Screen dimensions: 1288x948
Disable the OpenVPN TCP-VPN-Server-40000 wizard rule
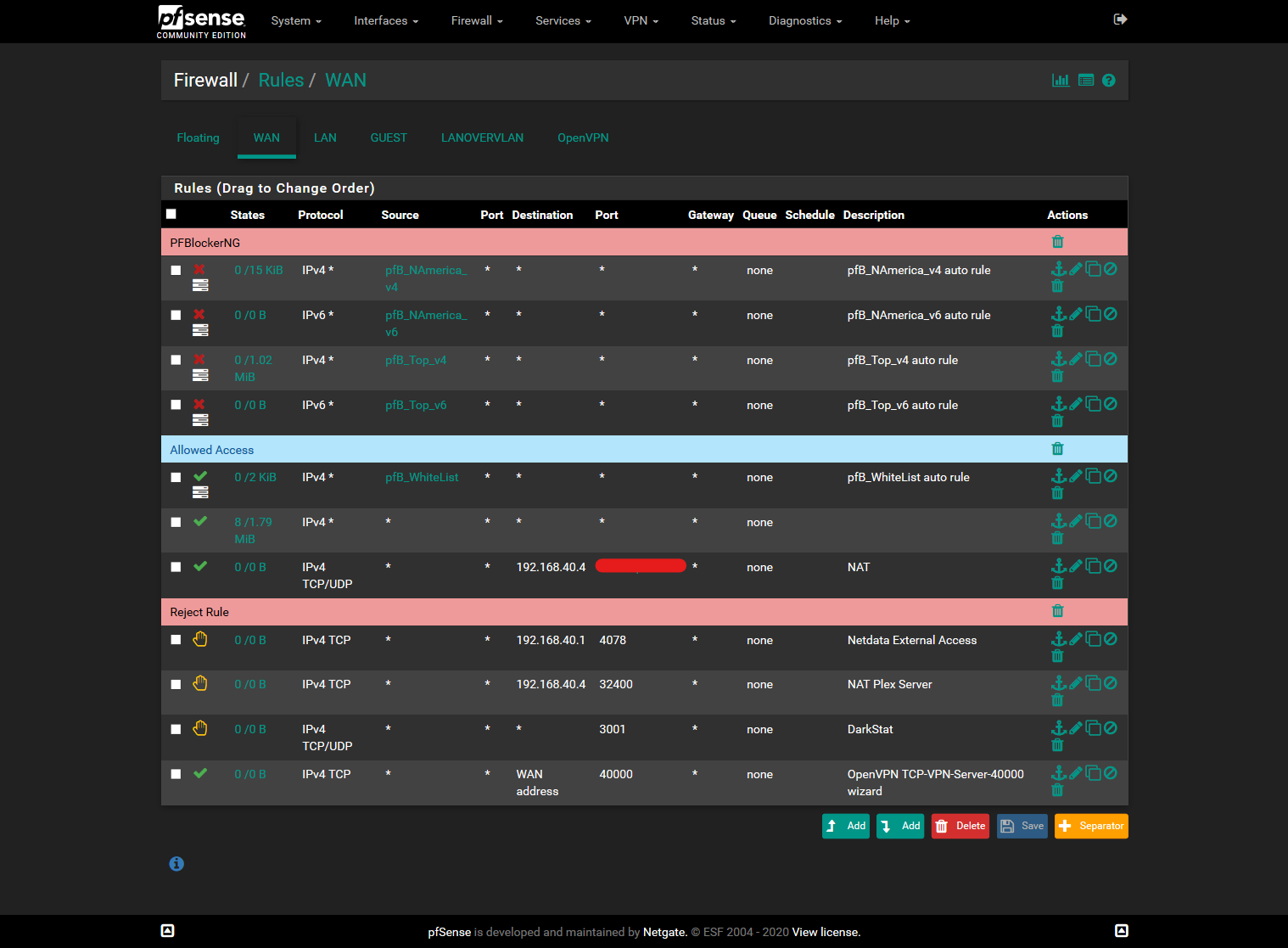click(1111, 773)
